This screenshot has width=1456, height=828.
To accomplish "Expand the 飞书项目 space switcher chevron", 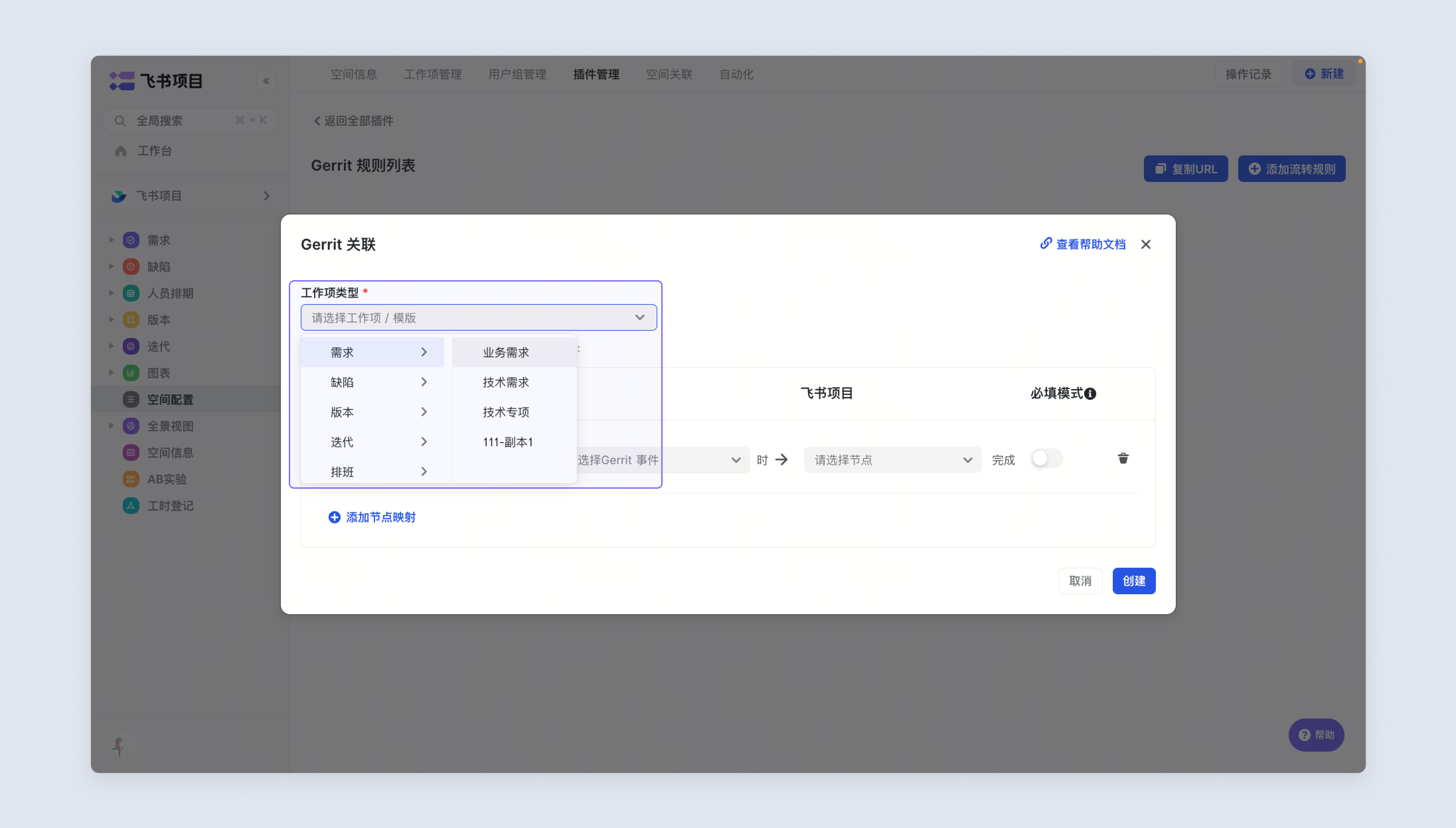I will (267, 196).
